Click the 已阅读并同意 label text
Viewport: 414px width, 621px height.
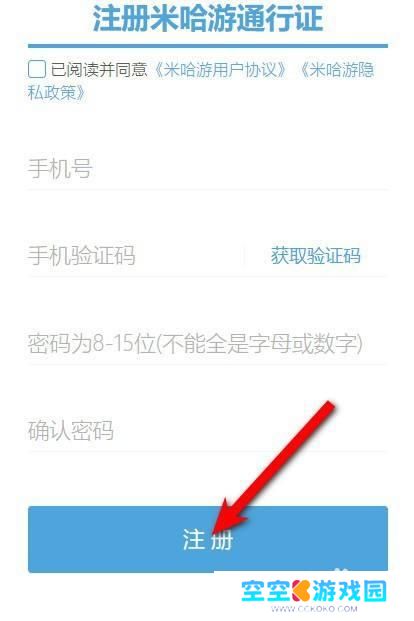pyautogui.click(x=99, y=70)
